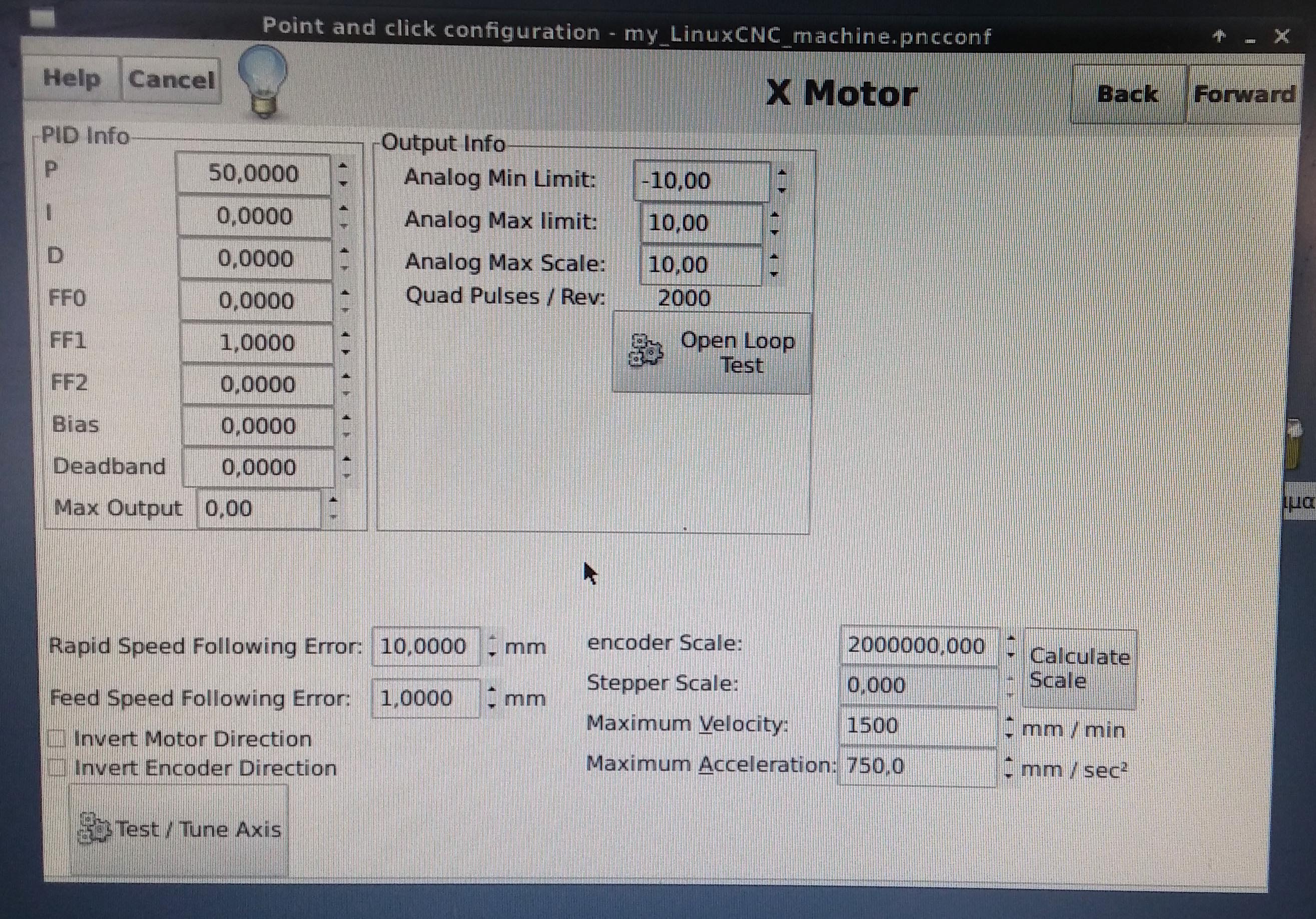Increase P value with spinner arrow

[x=343, y=166]
